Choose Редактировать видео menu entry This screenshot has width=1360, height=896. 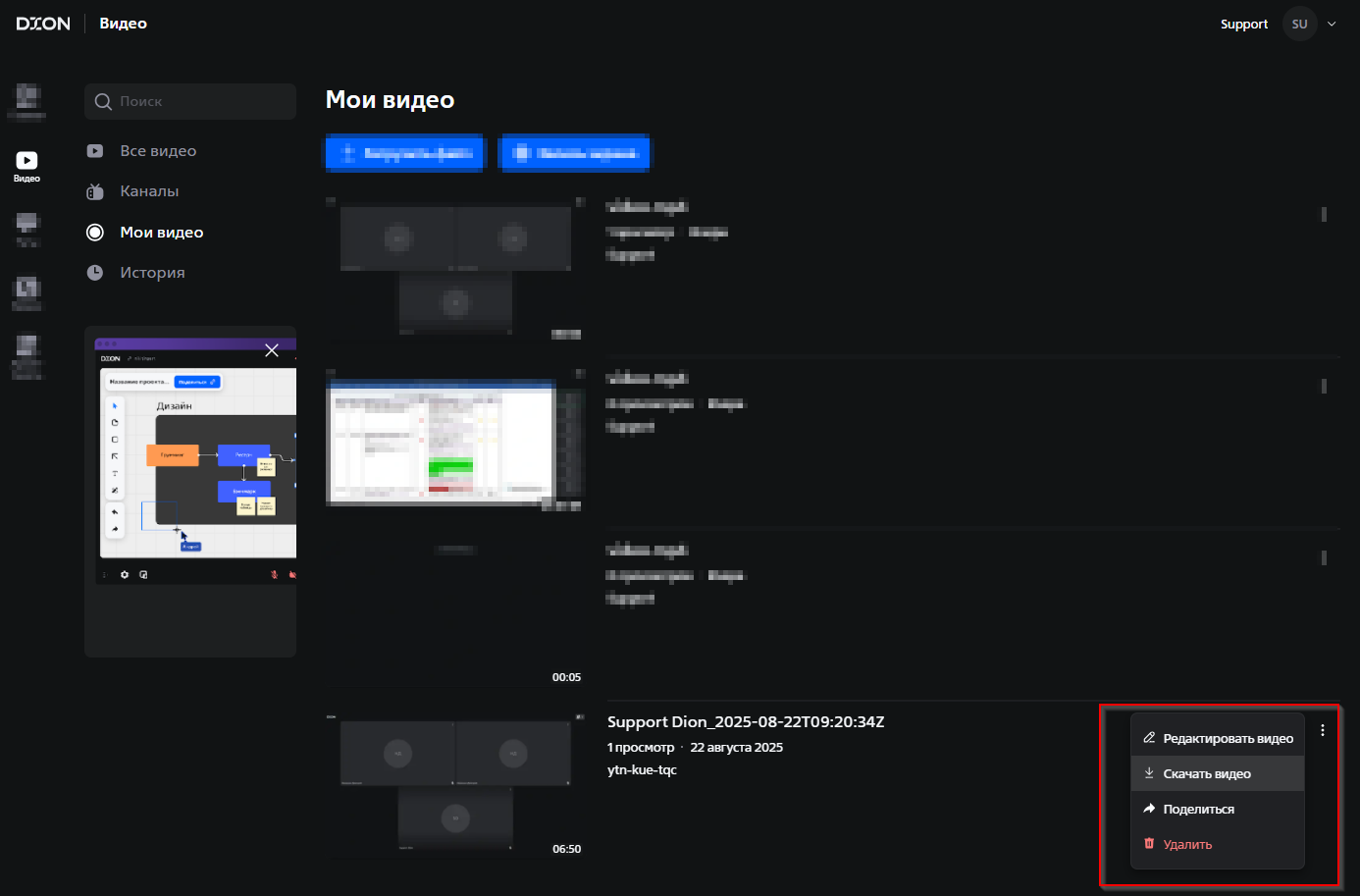coord(1228,739)
